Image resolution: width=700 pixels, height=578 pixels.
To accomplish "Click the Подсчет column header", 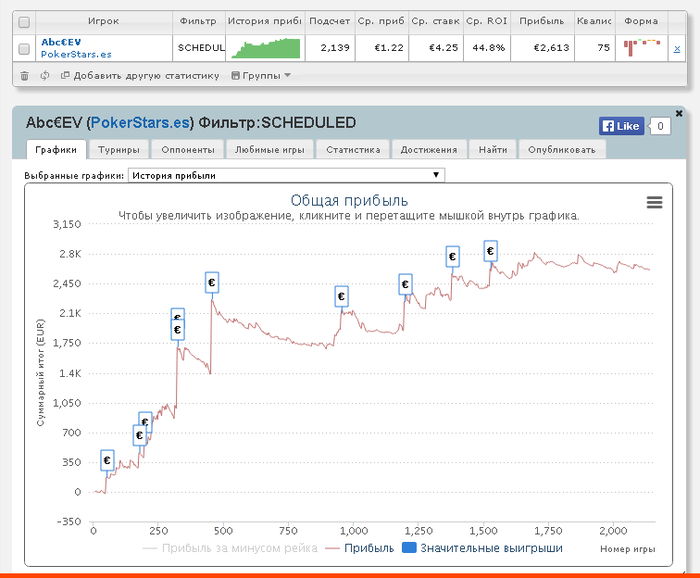I will pos(330,21).
